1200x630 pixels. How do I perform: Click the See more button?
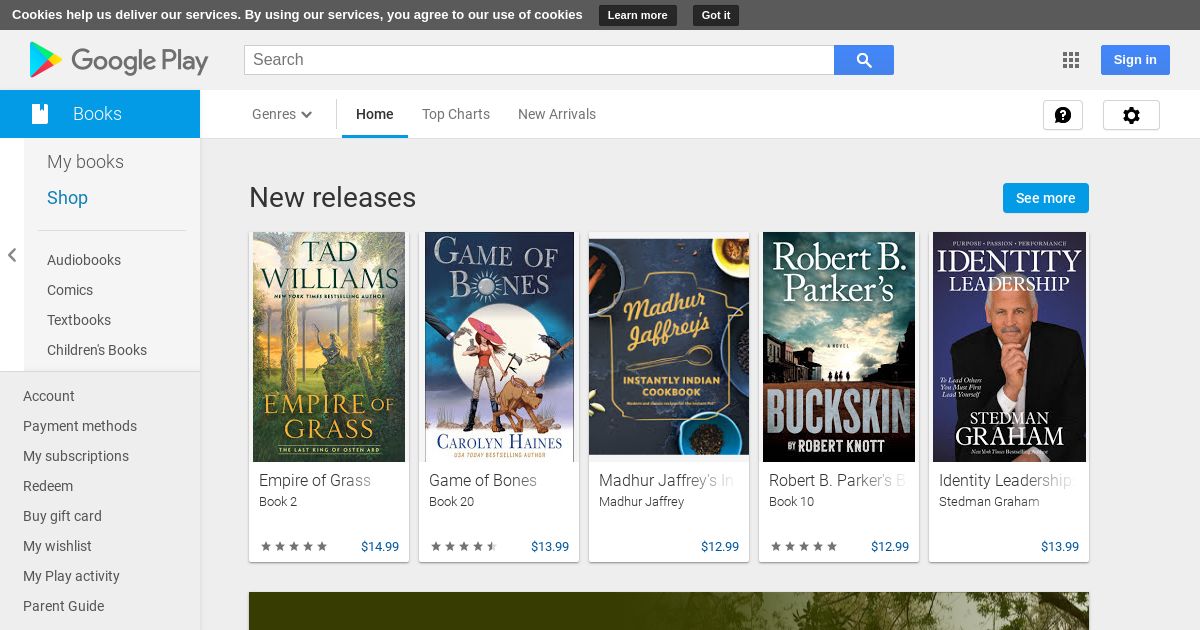[x=1046, y=198]
